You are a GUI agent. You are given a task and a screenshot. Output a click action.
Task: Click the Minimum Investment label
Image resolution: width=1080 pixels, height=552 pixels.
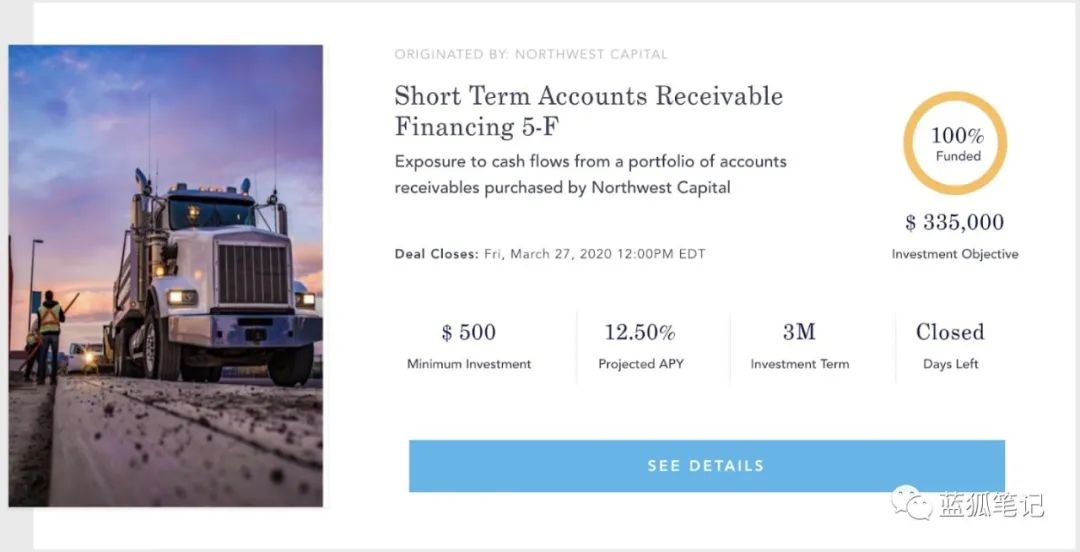tap(468, 364)
